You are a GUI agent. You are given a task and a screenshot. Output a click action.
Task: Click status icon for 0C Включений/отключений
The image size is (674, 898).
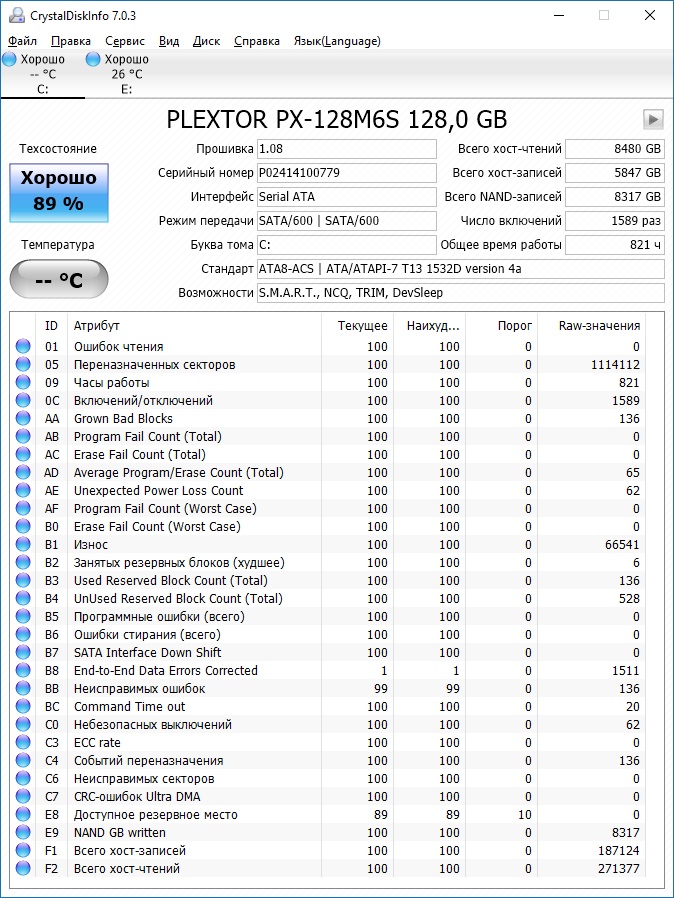coord(23,400)
